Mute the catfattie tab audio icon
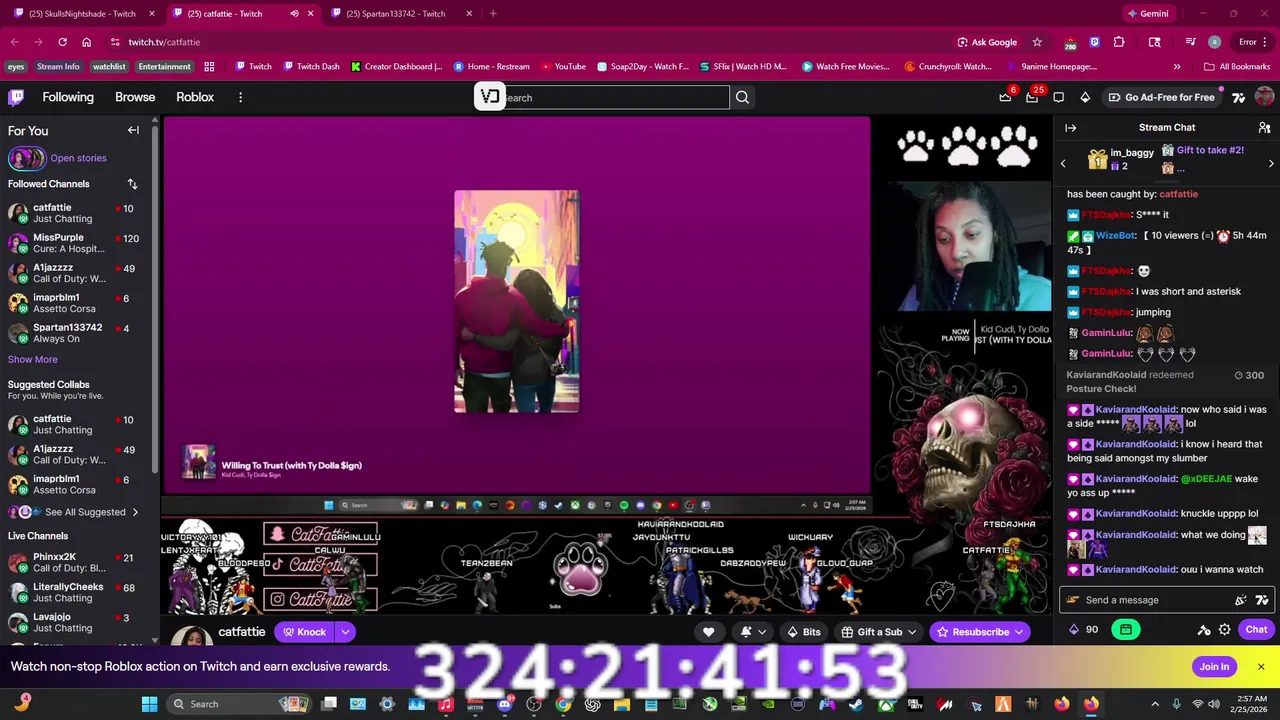 click(294, 14)
